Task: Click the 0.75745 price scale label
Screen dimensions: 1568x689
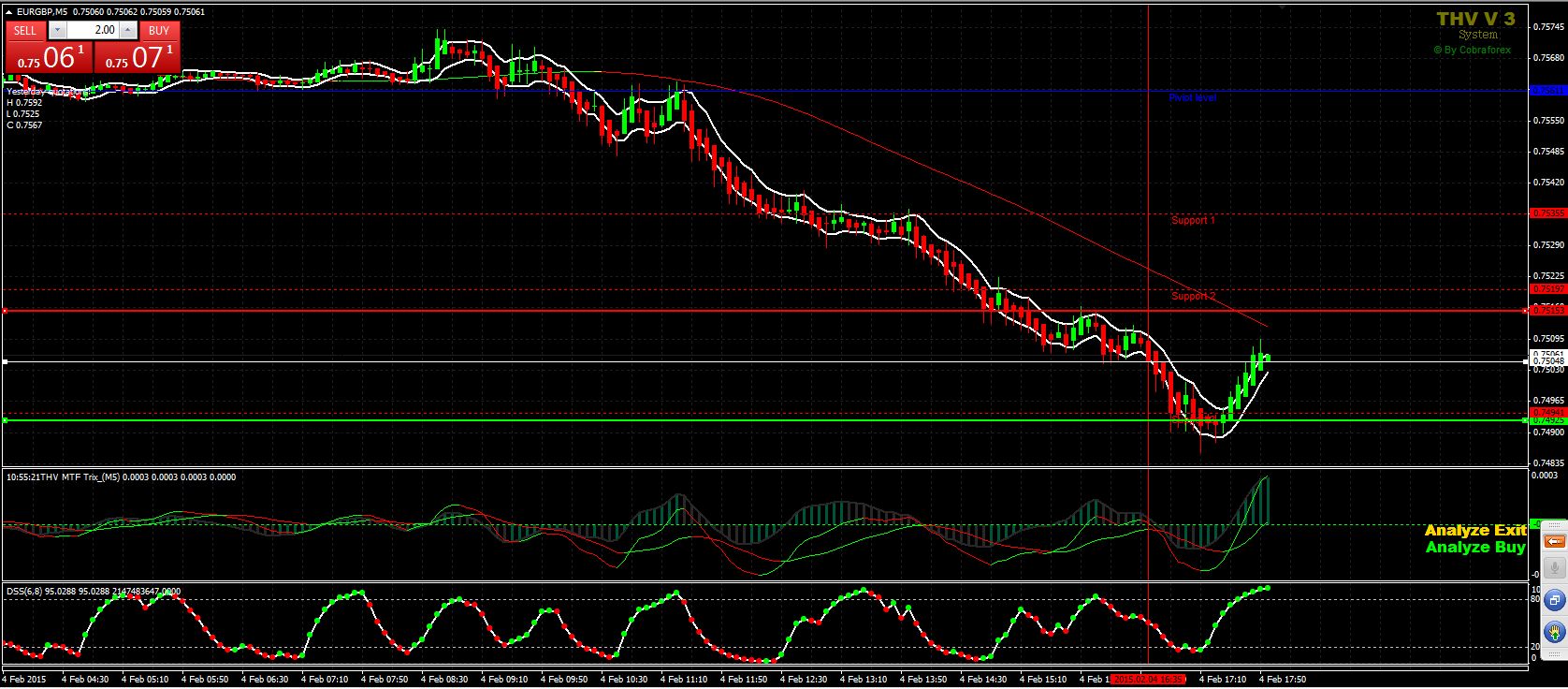Action: pyautogui.click(x=1550, y=27)
